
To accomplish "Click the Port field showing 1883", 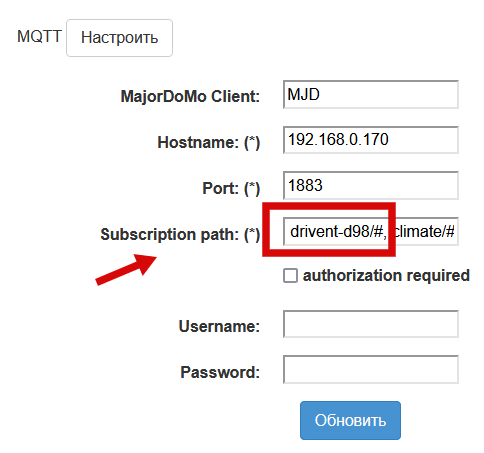I will [x=371, y=185].
